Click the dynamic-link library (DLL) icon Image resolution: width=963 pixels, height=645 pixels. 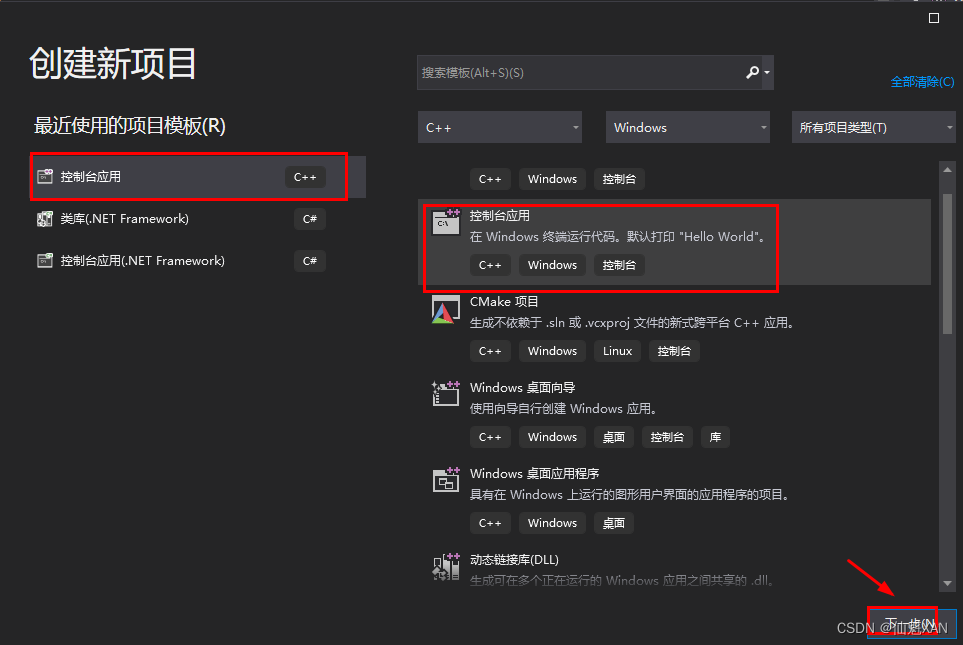click(x=446, y=566)
